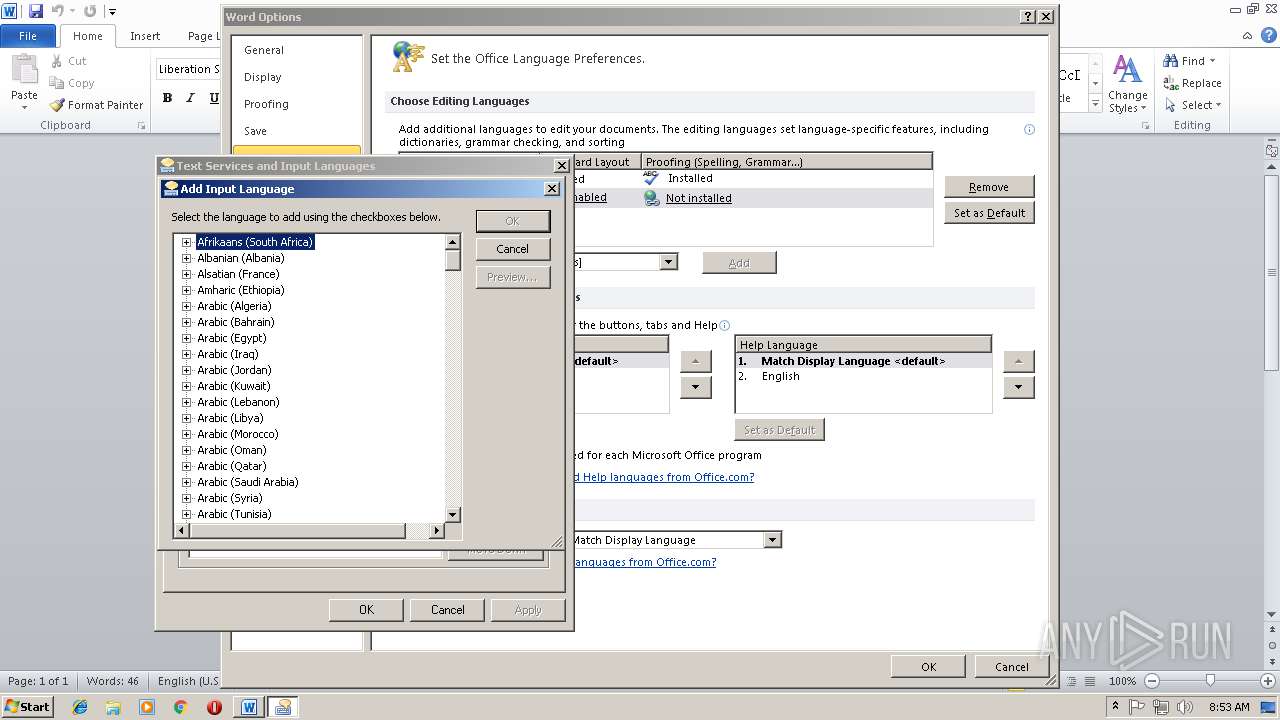Expand Alsatian (France) language node
The image size is (1280, 720).
point(186,274)
